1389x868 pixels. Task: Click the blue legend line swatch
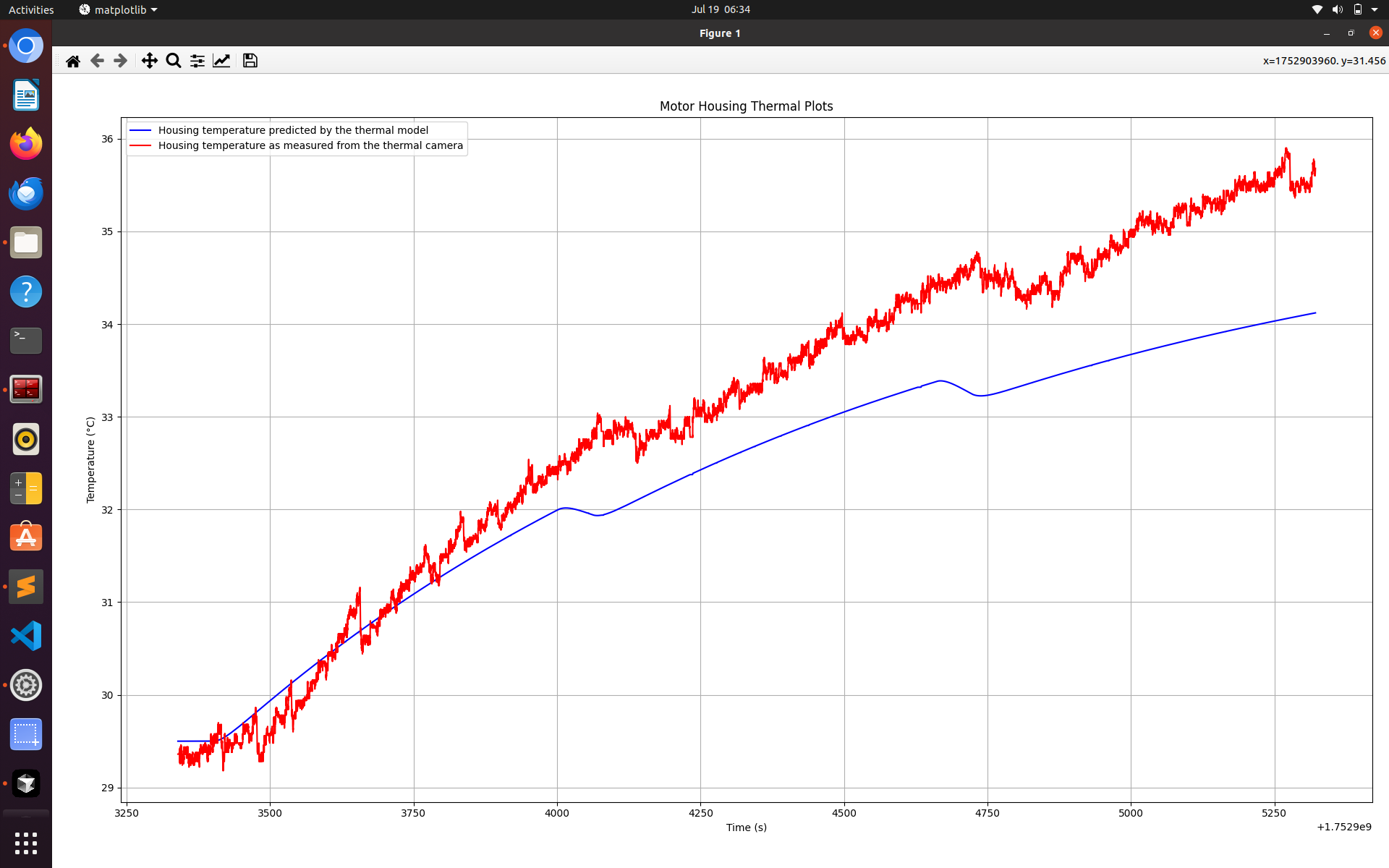(140, 130)
